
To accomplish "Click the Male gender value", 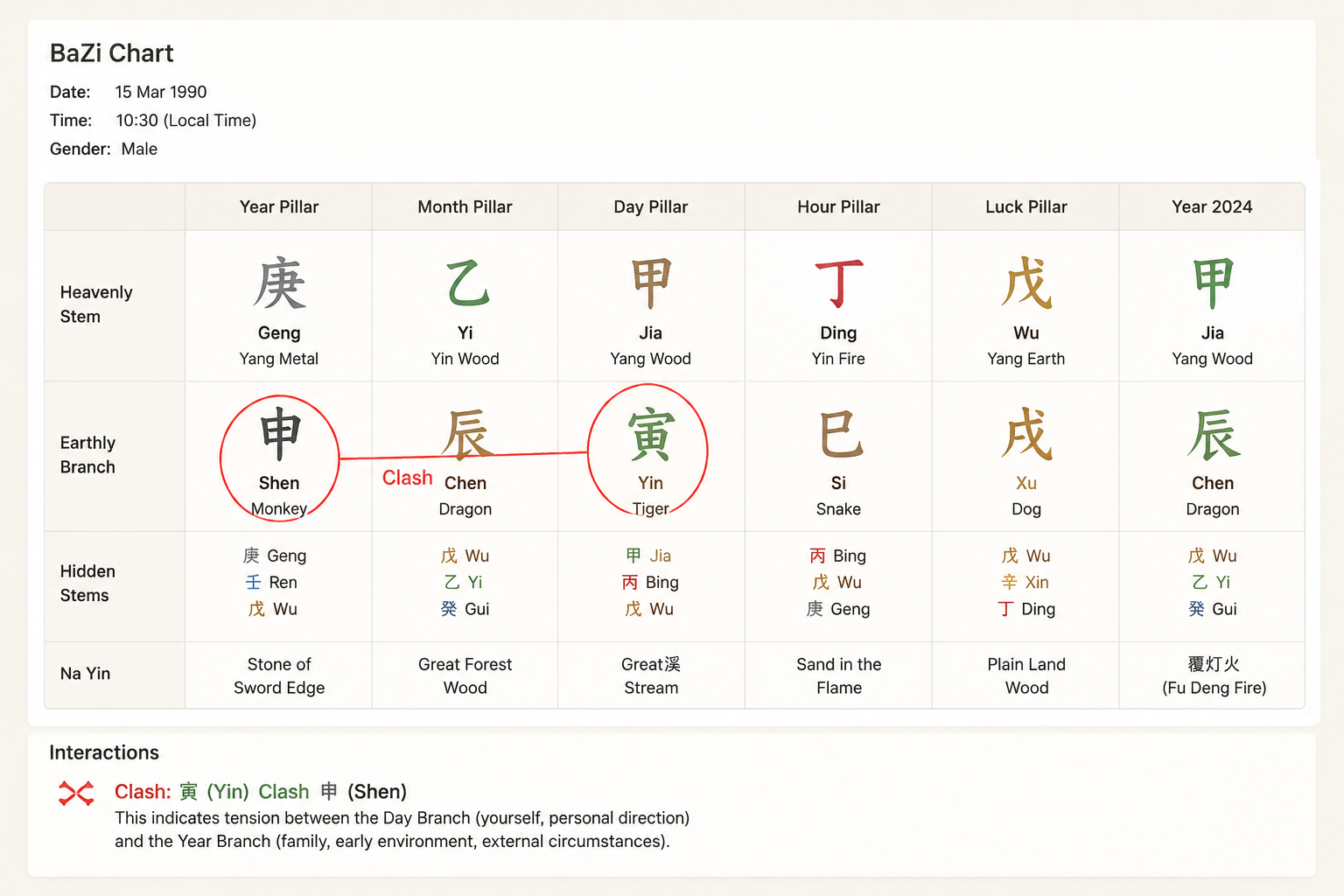I will point(139,149).
